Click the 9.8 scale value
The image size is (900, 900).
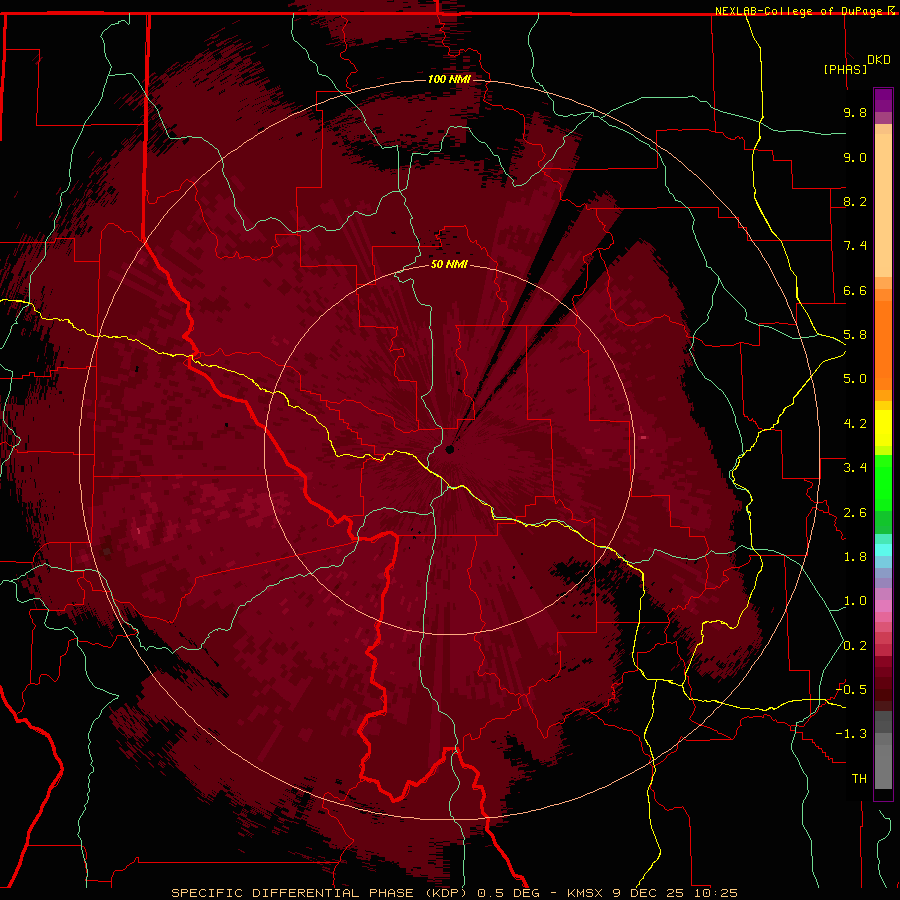point(855,112)
